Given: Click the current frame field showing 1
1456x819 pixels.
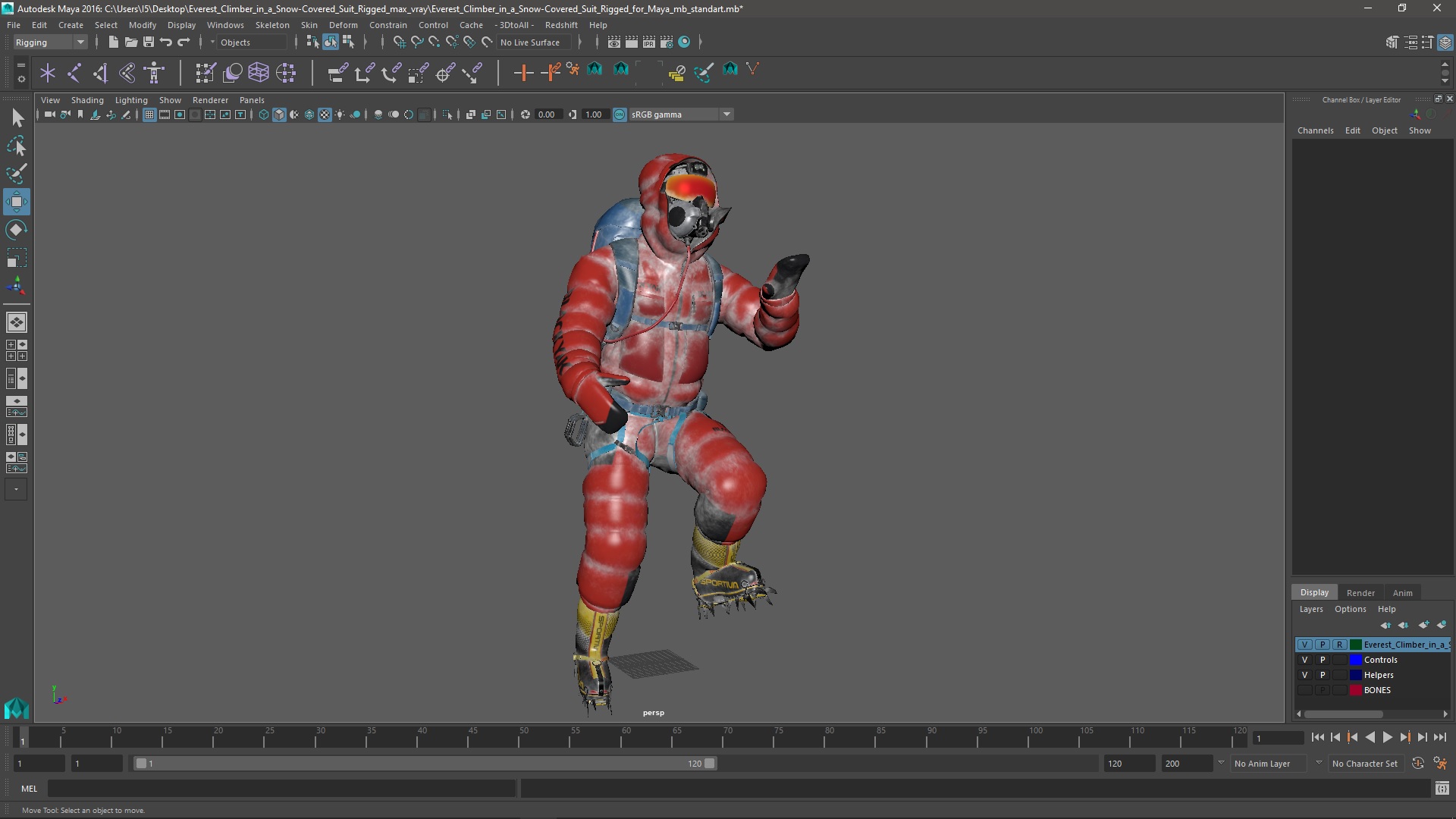Looking at the screenshot, I should tap(1279, 738).
